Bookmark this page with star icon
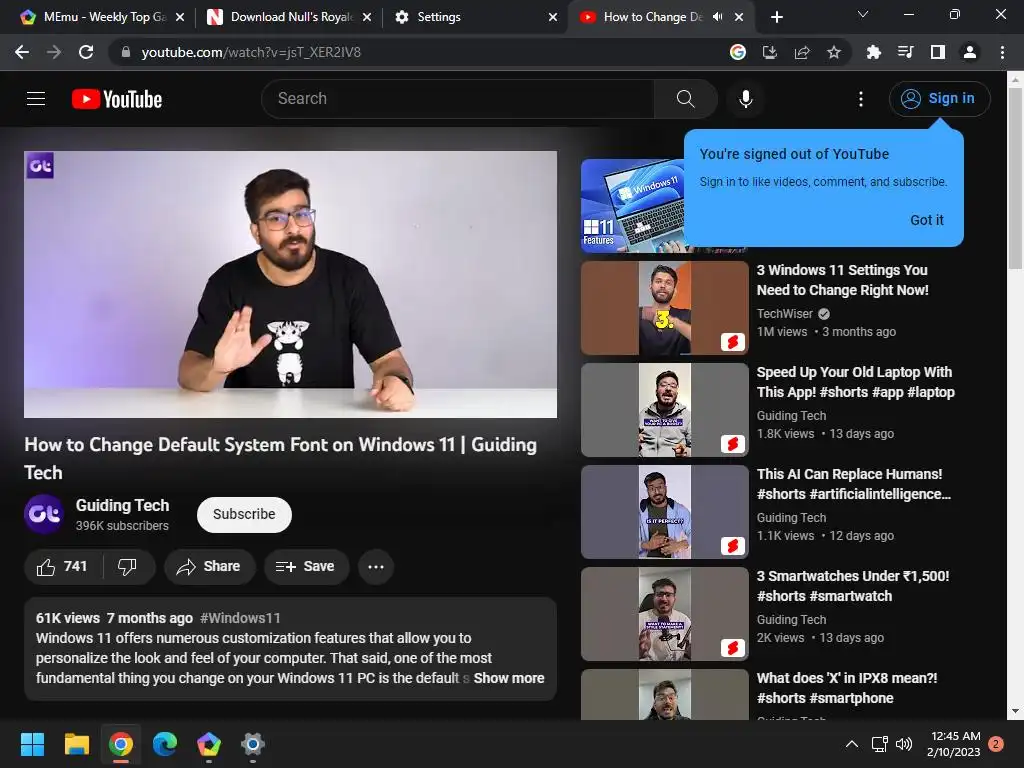This screenshot has height=768, width=1024. 834,52
